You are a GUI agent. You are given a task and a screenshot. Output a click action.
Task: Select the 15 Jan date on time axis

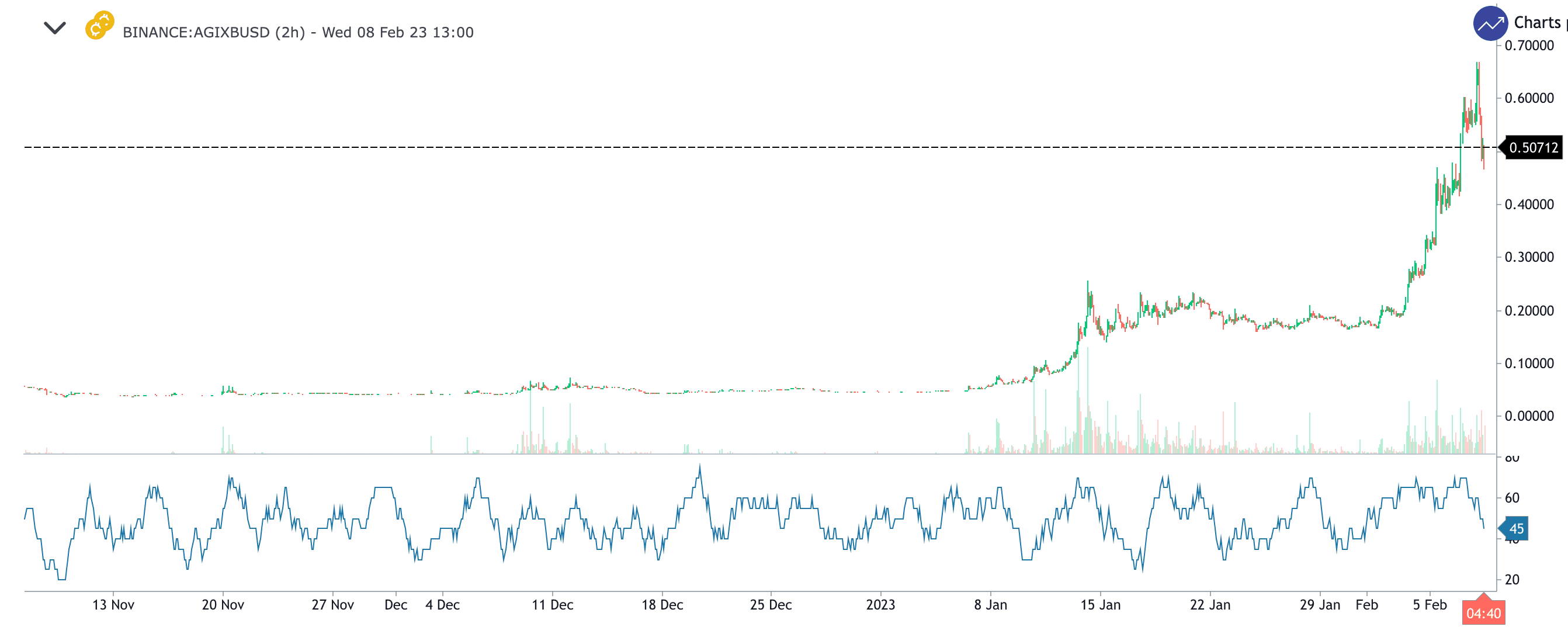click(x=1100, y=604)
